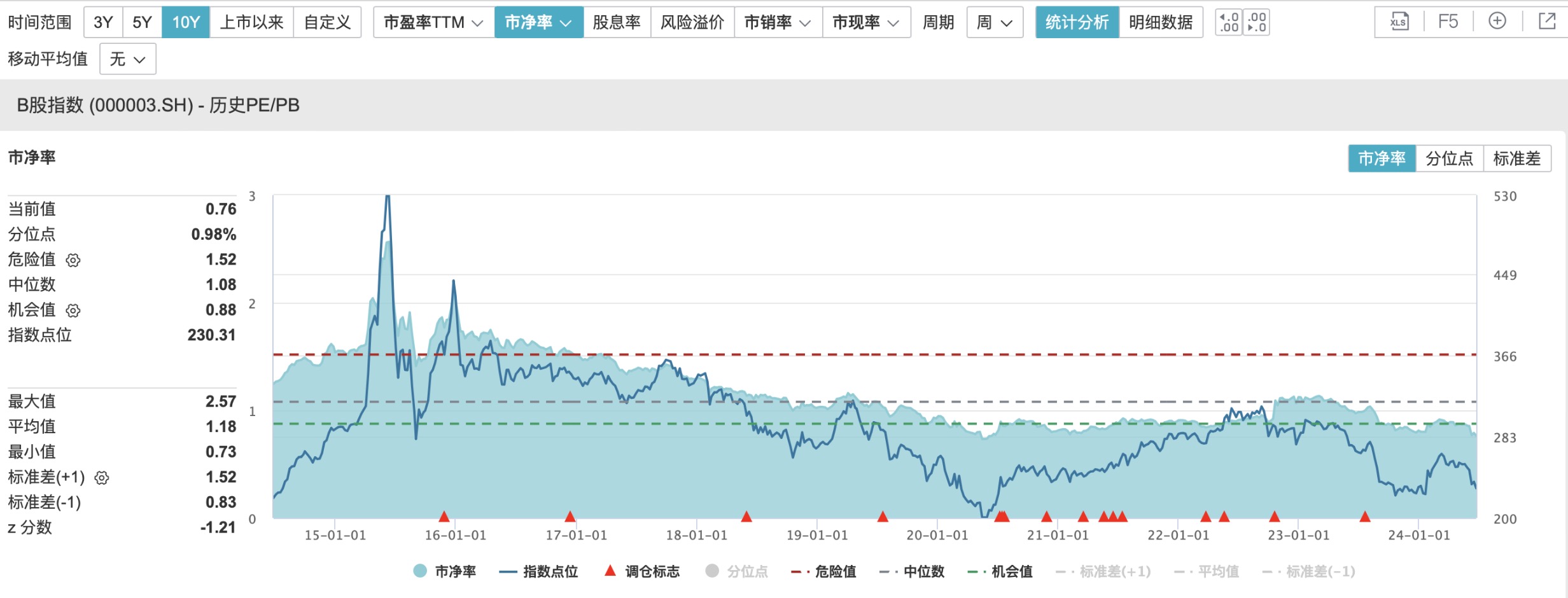Open gear settings beside 标准差(+1)
1568x598 pixels.
click(102, 478)
